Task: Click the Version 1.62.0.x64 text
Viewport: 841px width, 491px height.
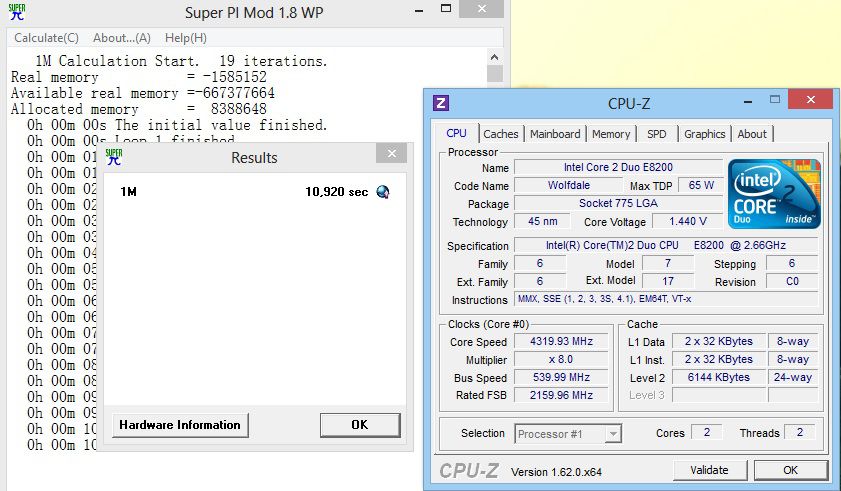Action: coord(556,472)
